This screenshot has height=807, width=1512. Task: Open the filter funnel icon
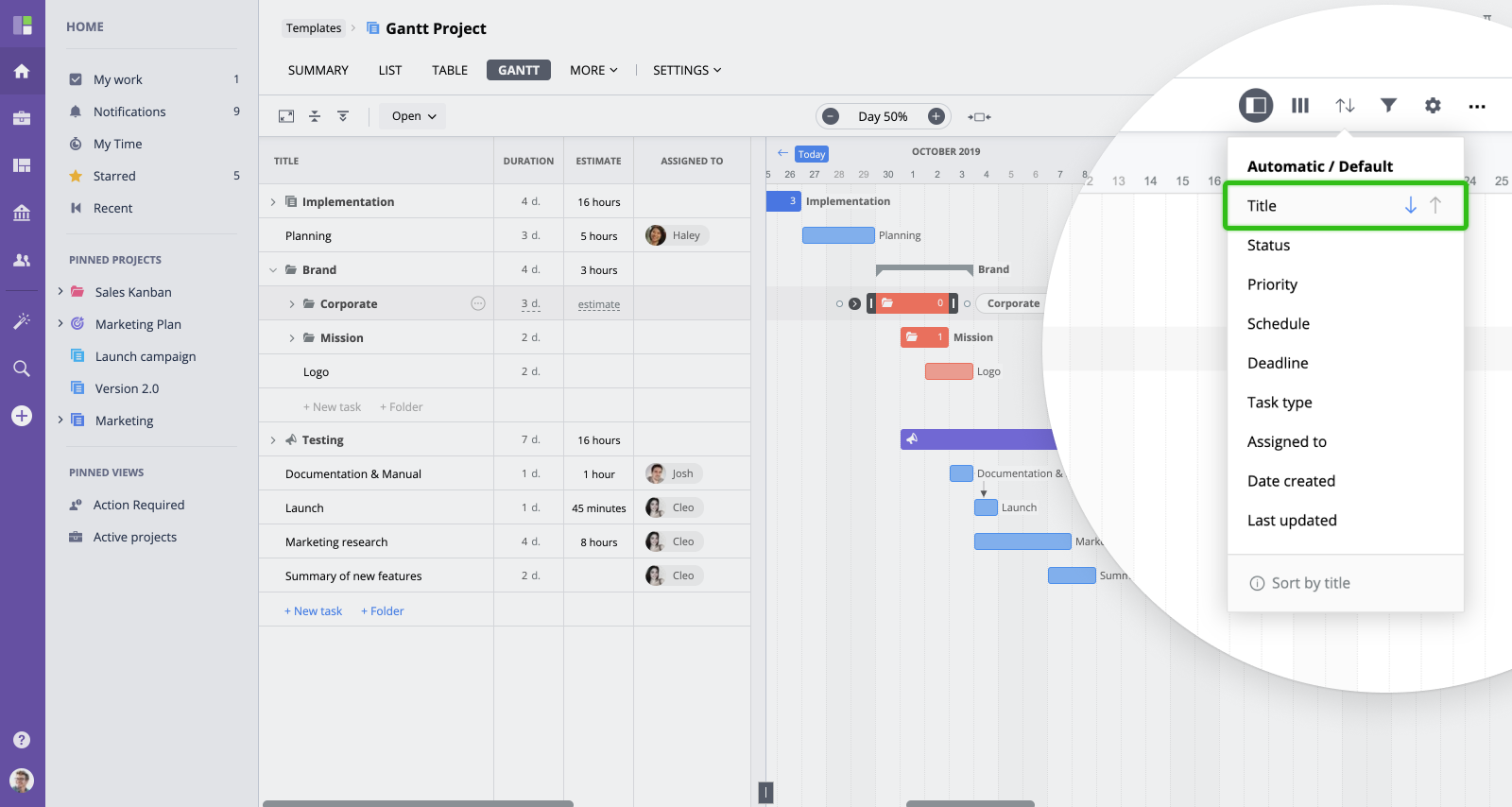pos(1388,105)
